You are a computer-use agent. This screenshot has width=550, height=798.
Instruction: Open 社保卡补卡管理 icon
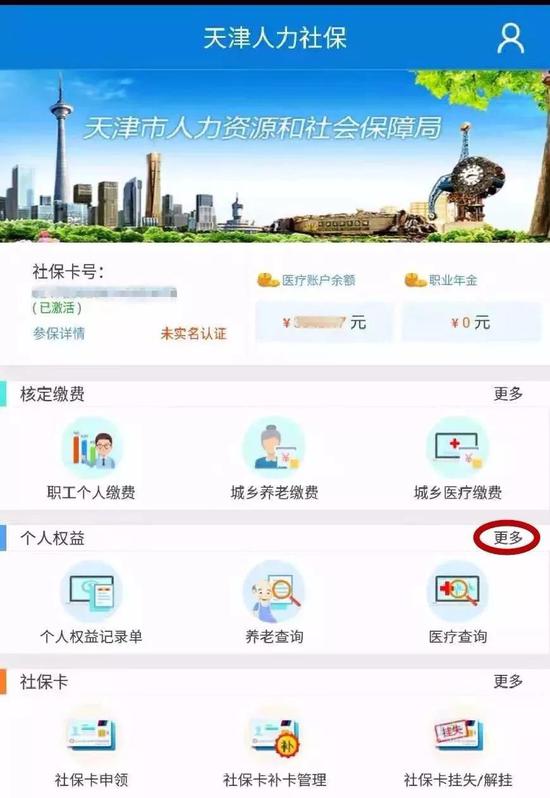274,736
